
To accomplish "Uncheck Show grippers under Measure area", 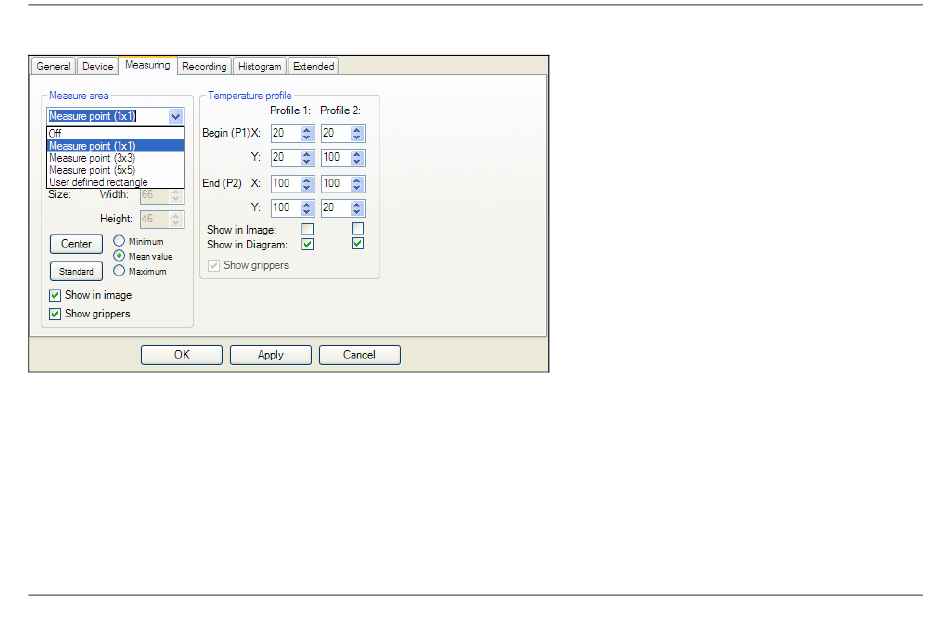I will tap(56, 314).
